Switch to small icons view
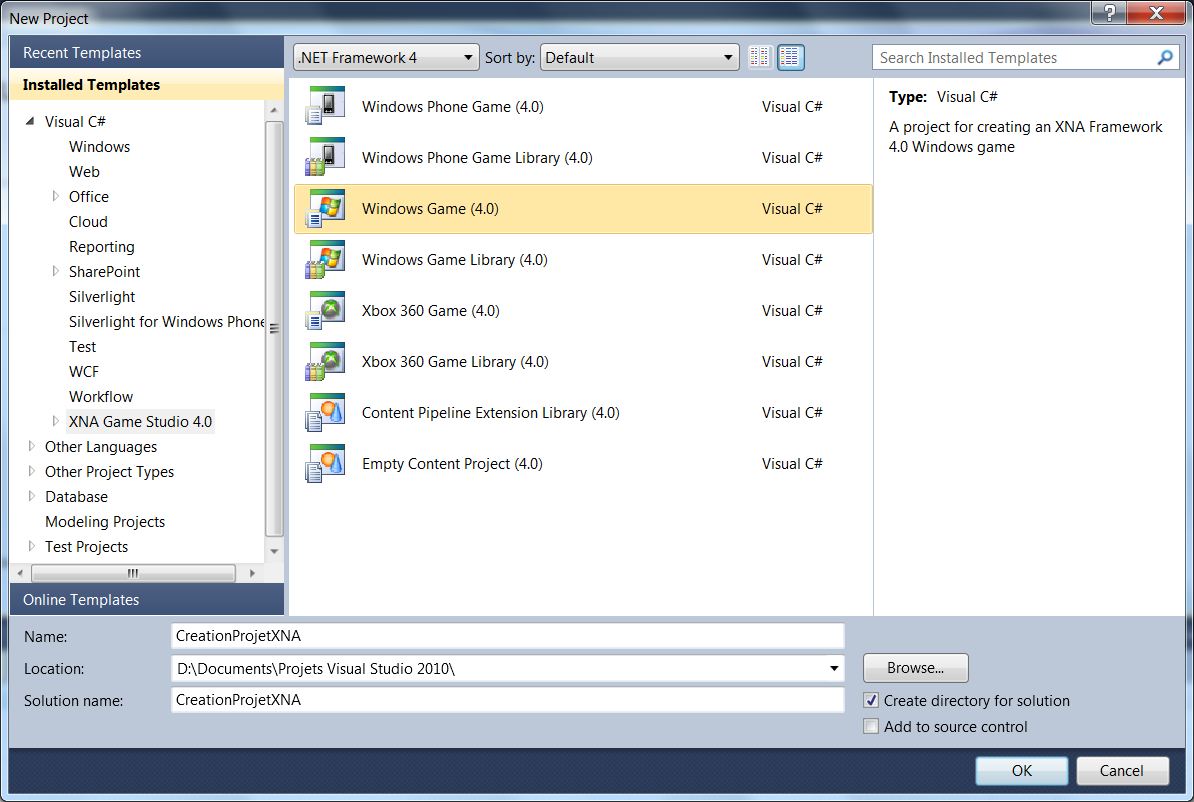Screen dimensions: 1194x802 pyautogui.click(x=760, y=57)
